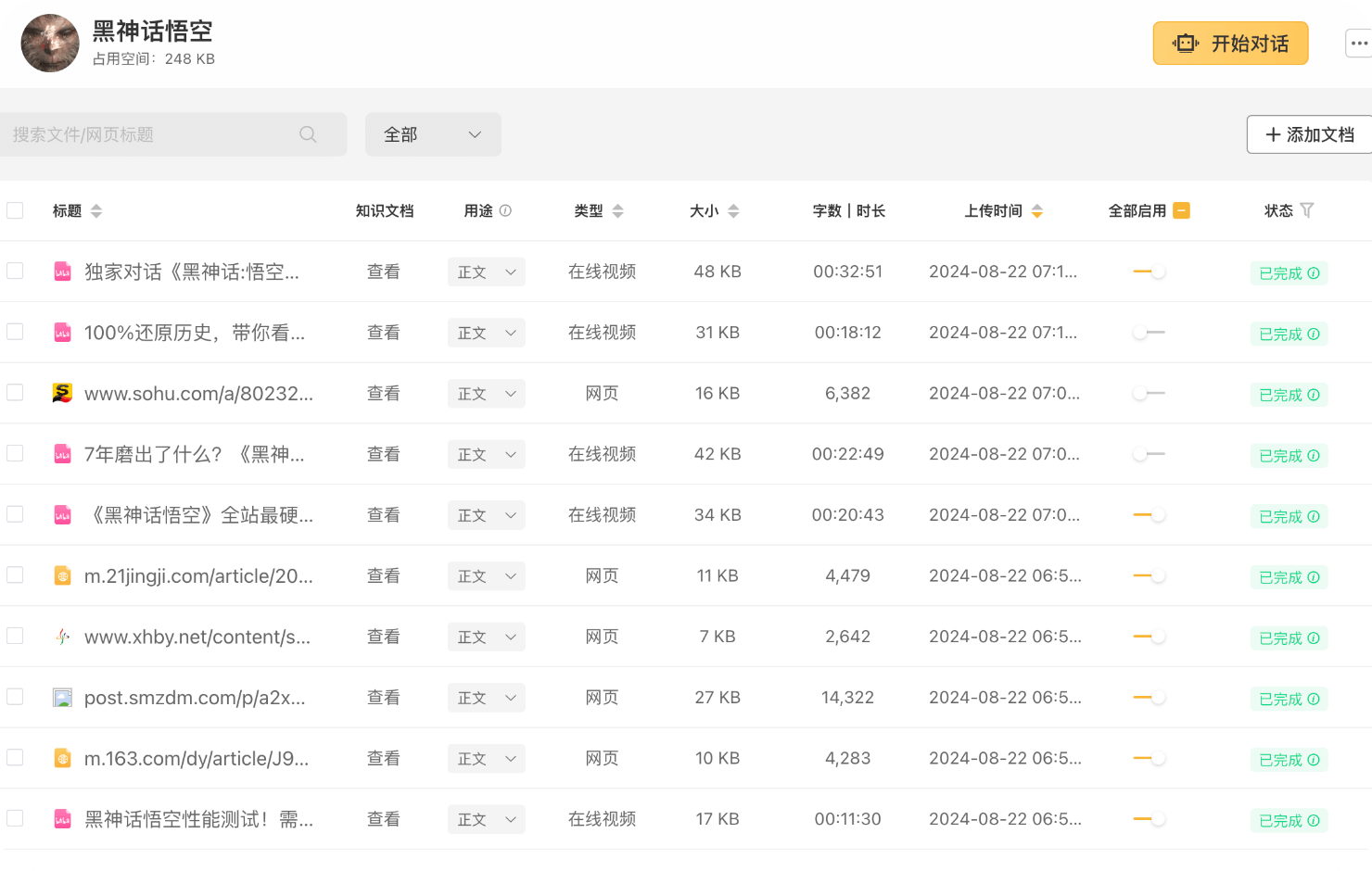
Task: Open the 全部 filter dropdown
Action: pos(433,134)
